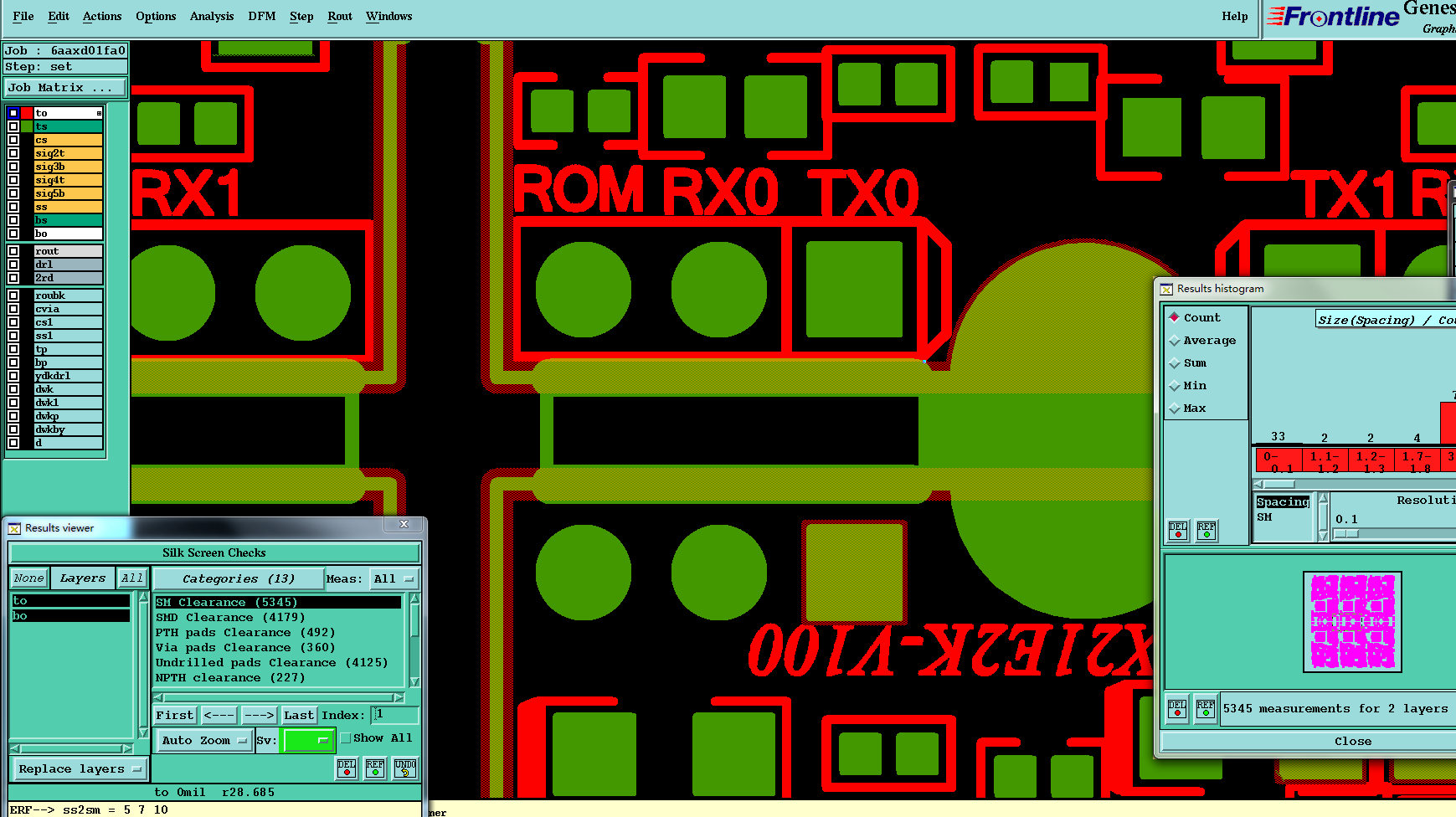Click upper REF icon in Results histogram
The image size is (1456, 817).
point(1206,531)
